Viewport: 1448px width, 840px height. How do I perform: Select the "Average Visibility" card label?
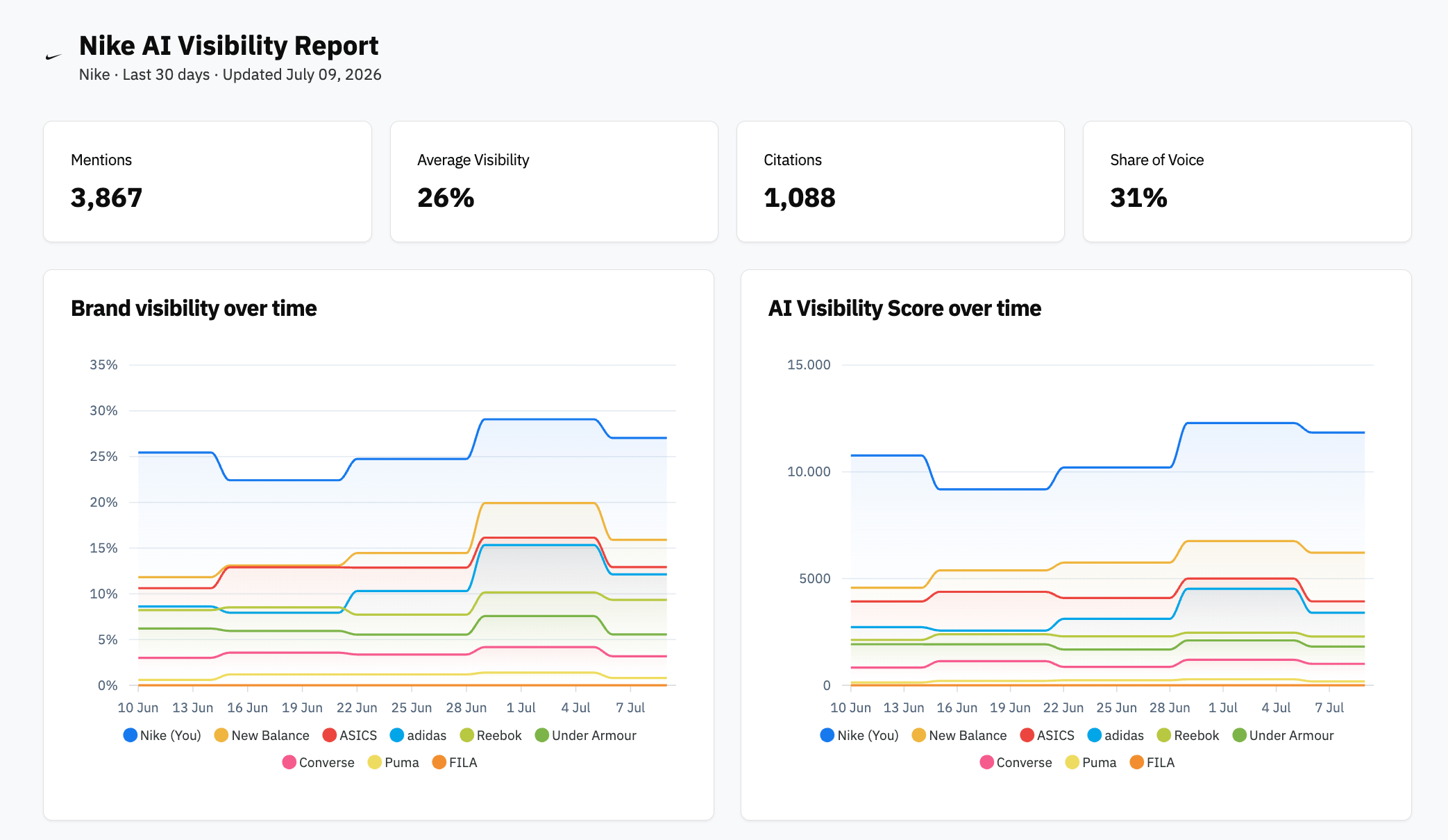click(473, 160)
